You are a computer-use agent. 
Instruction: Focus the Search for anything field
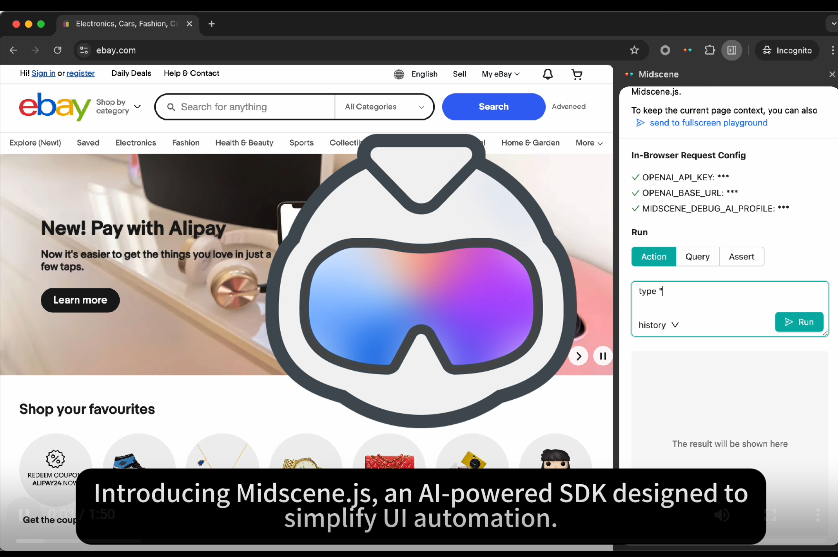pos(245,107)
